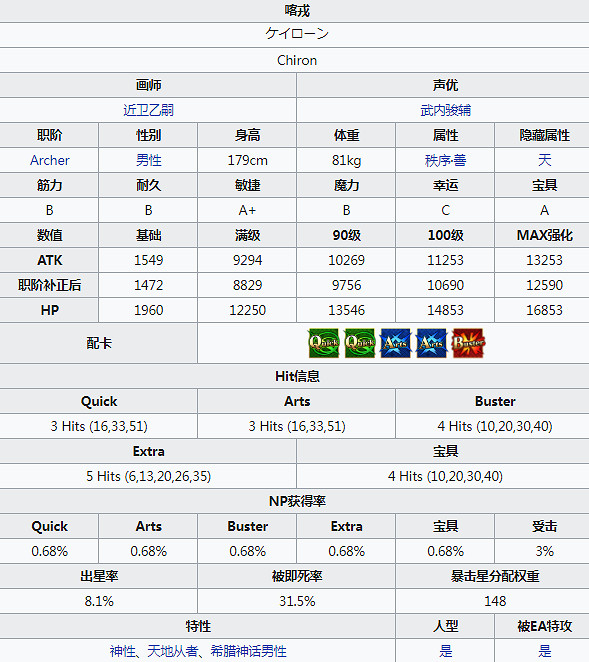Click max-level HP value 12250

tap(247, 310)
